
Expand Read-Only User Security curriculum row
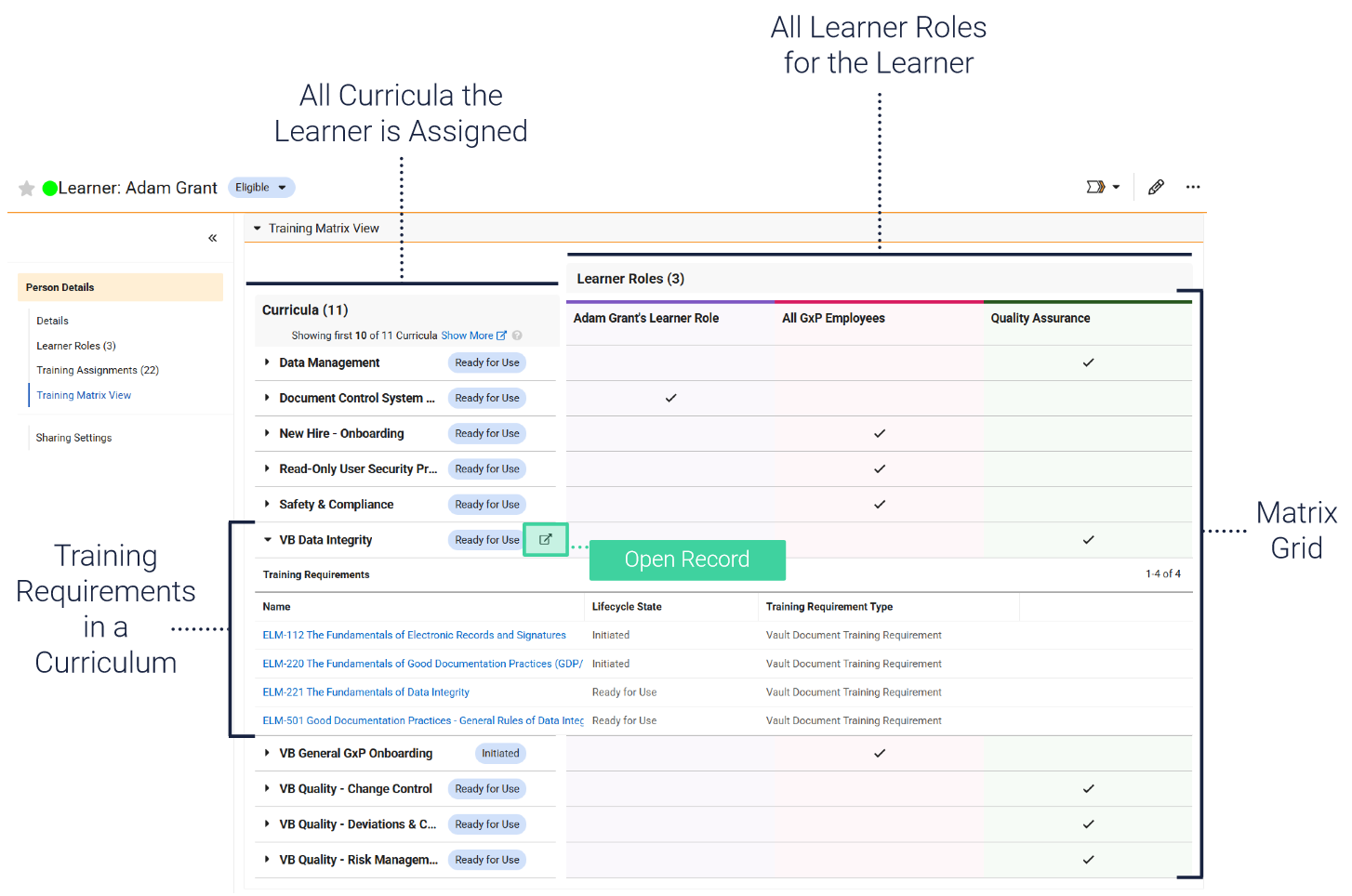[x=267, y=468]
